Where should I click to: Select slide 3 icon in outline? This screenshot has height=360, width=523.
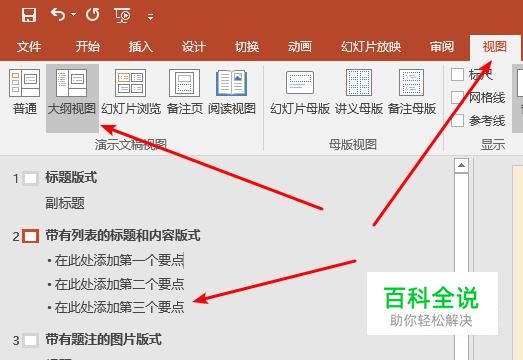31,341
